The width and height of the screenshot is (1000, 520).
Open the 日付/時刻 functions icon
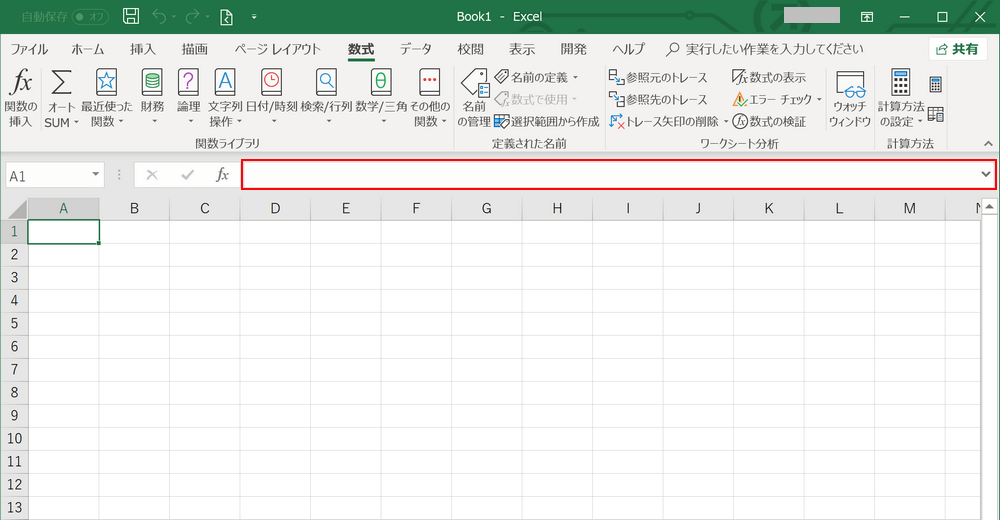[x=272, y=82]
